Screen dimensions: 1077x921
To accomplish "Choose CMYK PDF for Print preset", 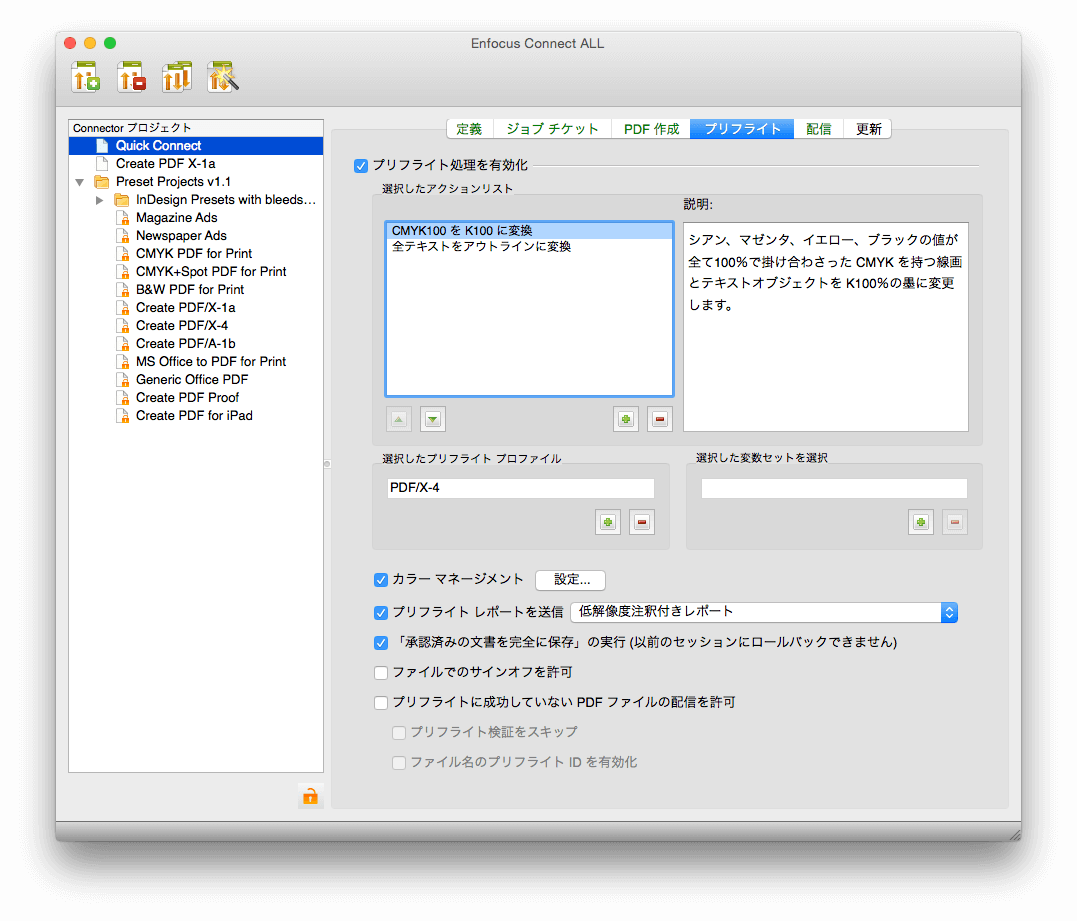I will coord(196,253).
